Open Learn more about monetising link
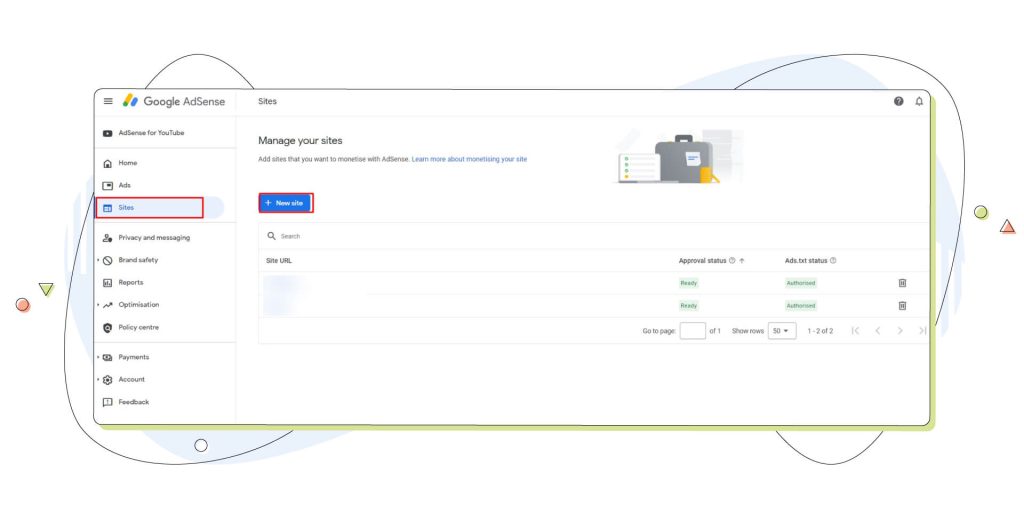1024x513 pixels. tap(469, 159)
